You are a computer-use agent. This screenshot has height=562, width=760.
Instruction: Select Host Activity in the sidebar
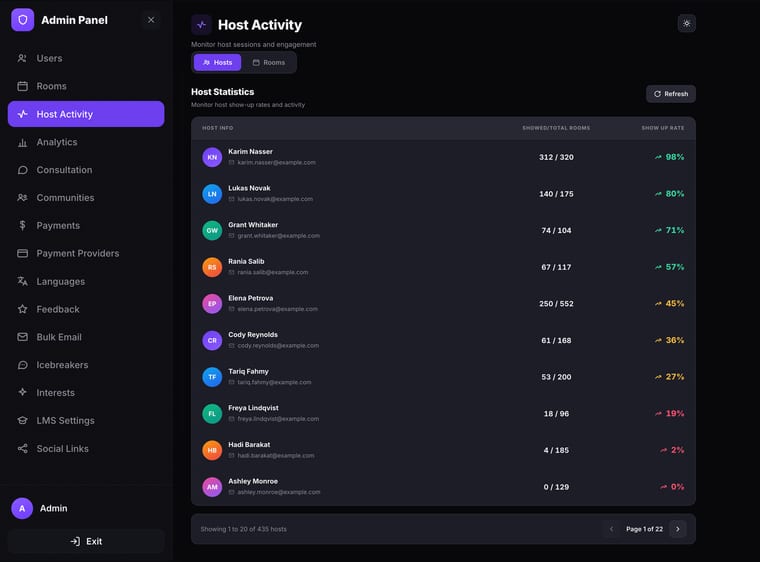(86, 114)
